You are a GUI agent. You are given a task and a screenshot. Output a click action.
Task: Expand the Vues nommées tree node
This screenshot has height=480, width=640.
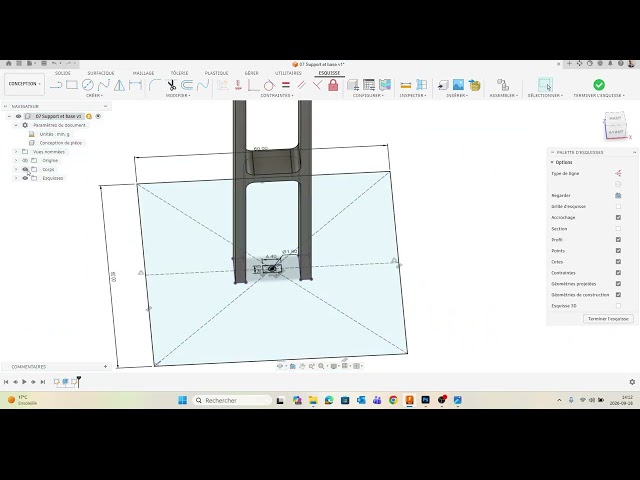16,152
